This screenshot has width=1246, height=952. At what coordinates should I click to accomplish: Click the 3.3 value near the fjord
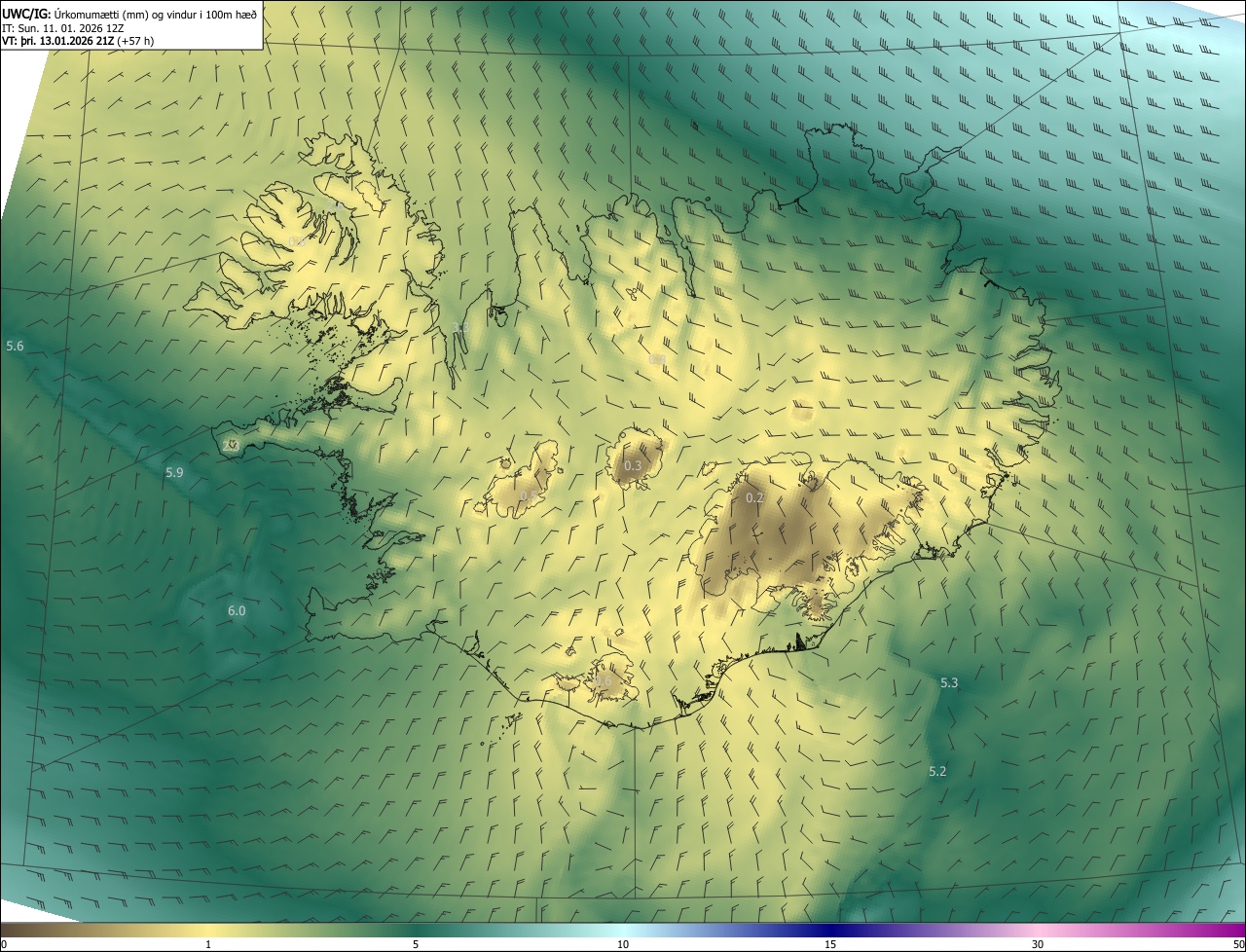[461, 328]
